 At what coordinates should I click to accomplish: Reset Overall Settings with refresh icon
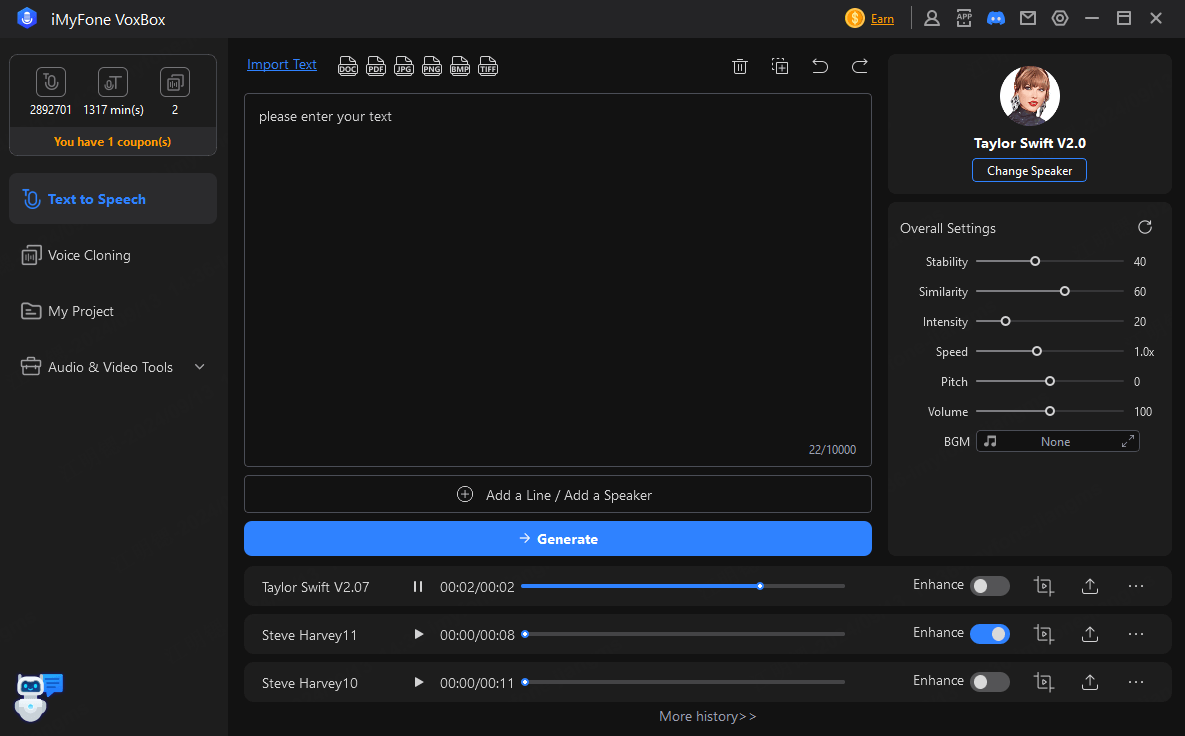[x=1145, y=227]
